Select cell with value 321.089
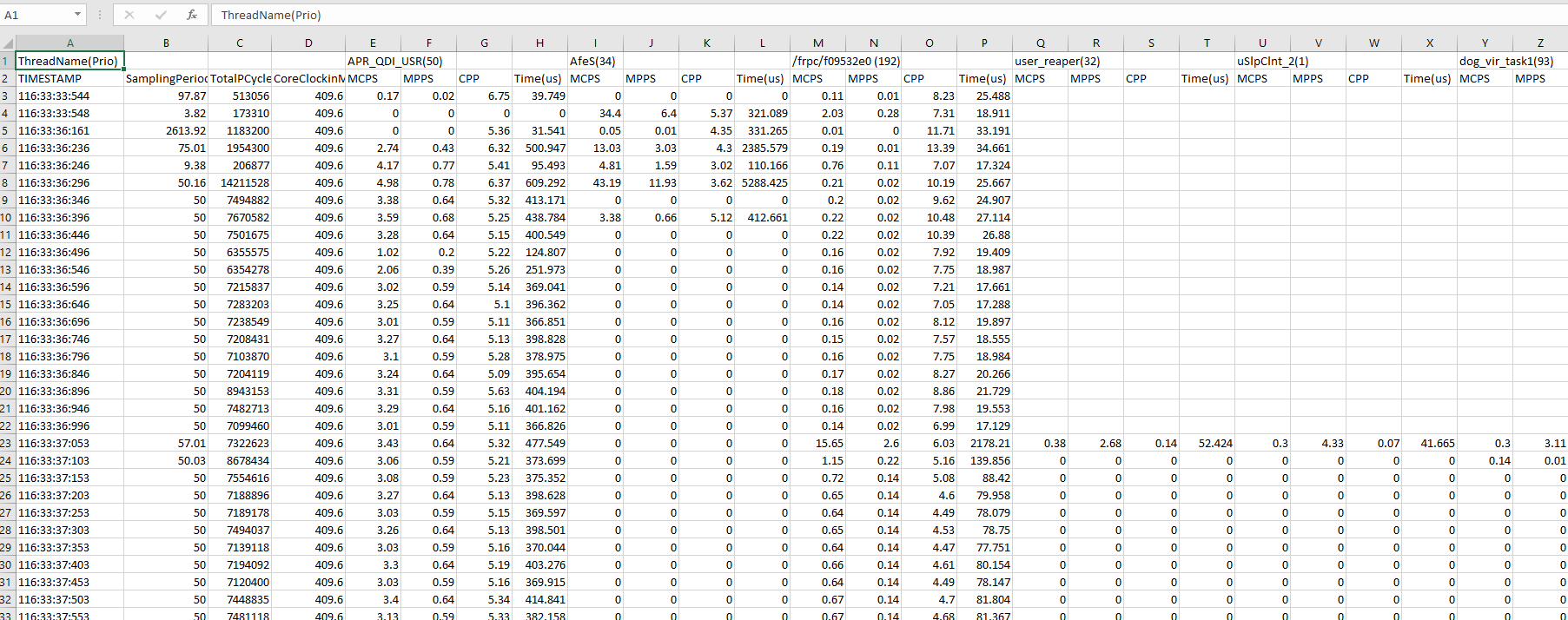 pyautogui.click(x=762, y=113)
